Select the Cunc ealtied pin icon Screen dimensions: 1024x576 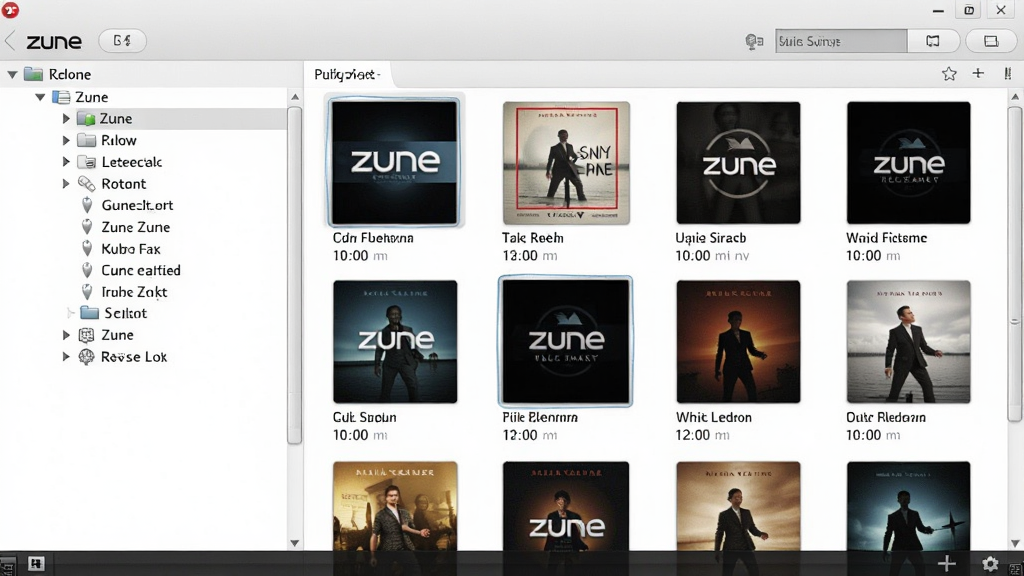(87, 270)
